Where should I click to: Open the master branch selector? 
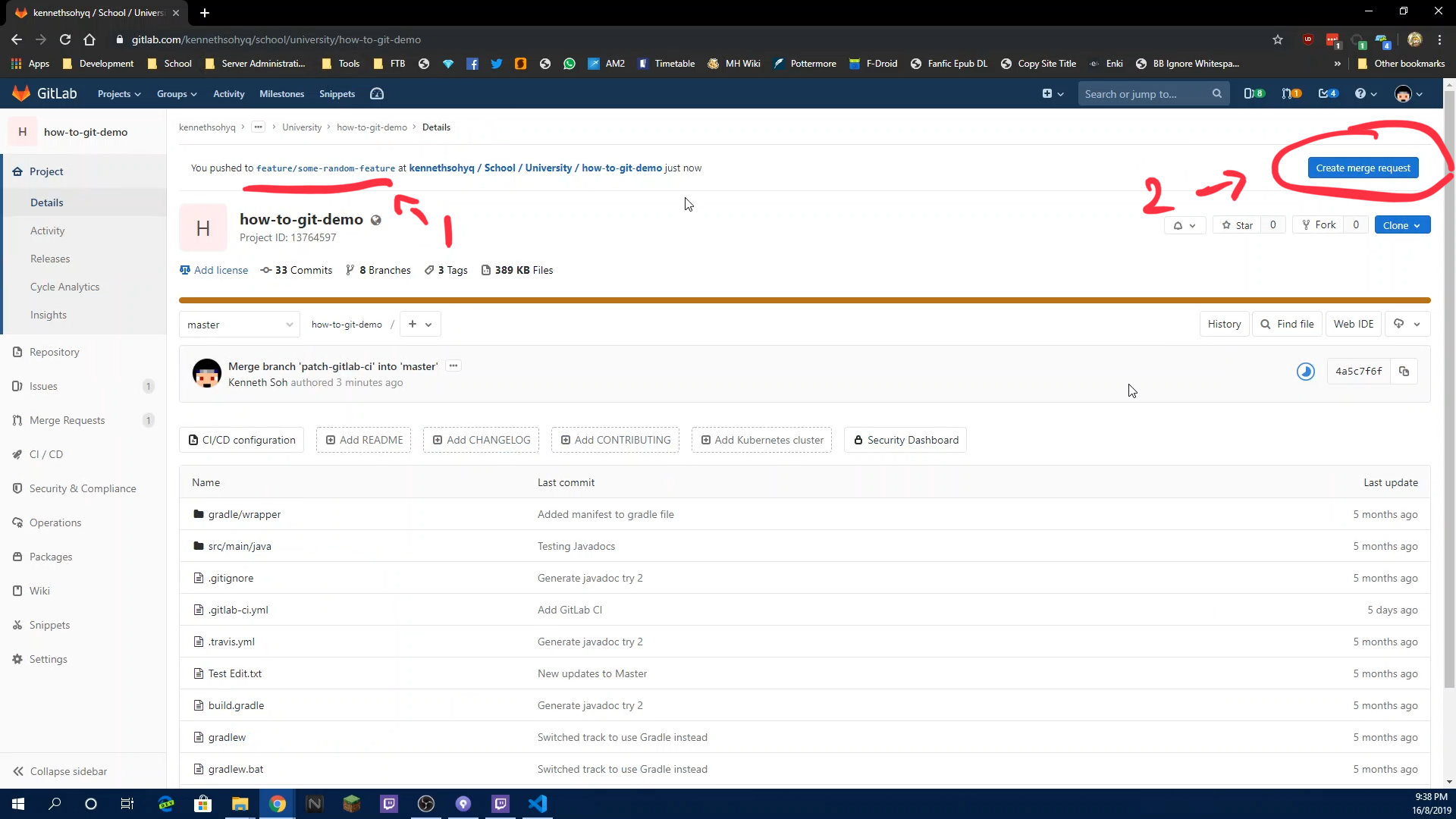coord(238,324)
